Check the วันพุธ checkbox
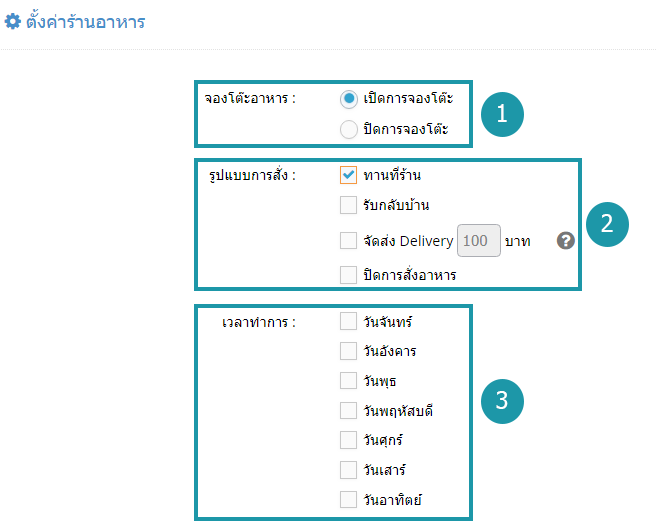The width and height of the screenshot is (656, 531). point(348,381)
